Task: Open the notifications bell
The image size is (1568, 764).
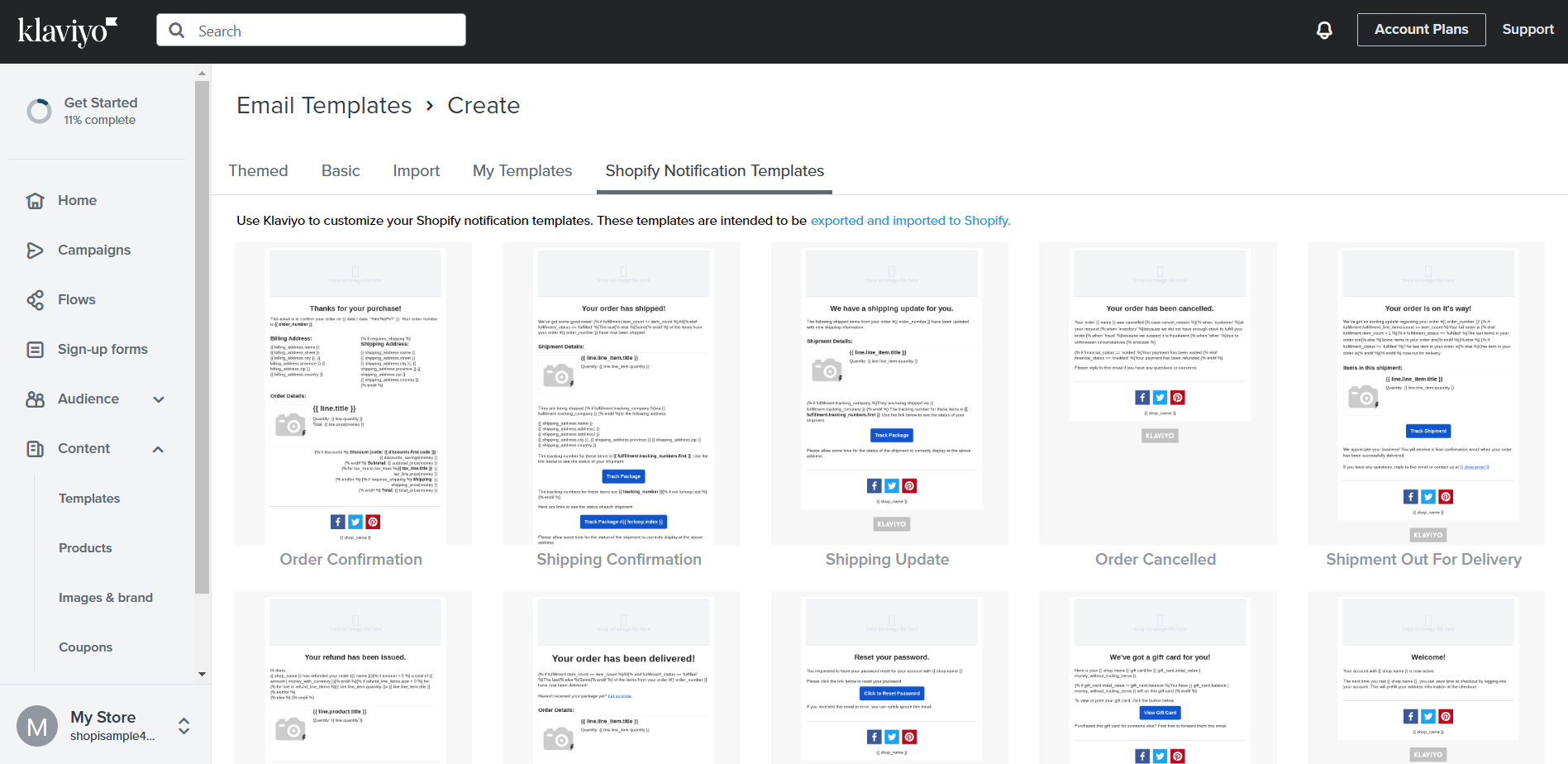Action: (x=1324, y=31)
